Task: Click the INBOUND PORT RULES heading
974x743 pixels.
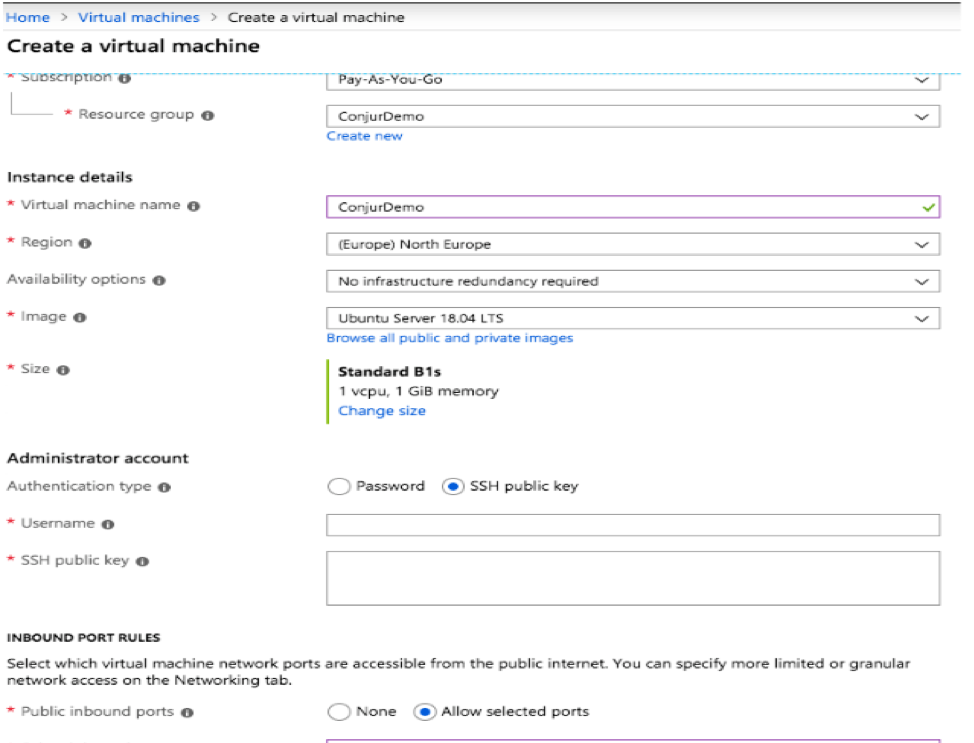Action: [83, 637]
